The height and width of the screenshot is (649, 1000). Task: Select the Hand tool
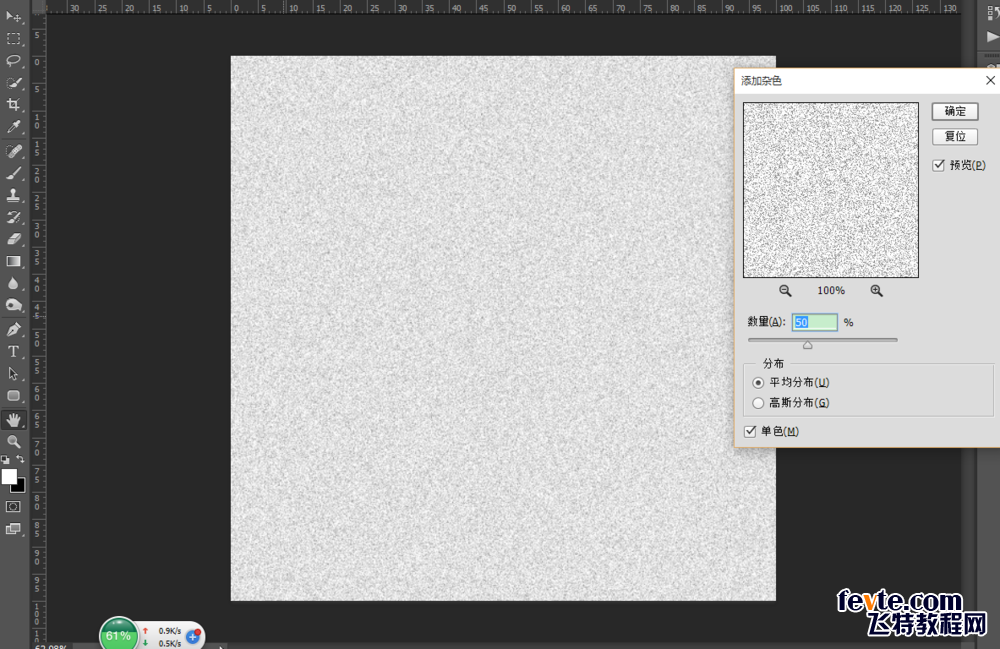13,420
